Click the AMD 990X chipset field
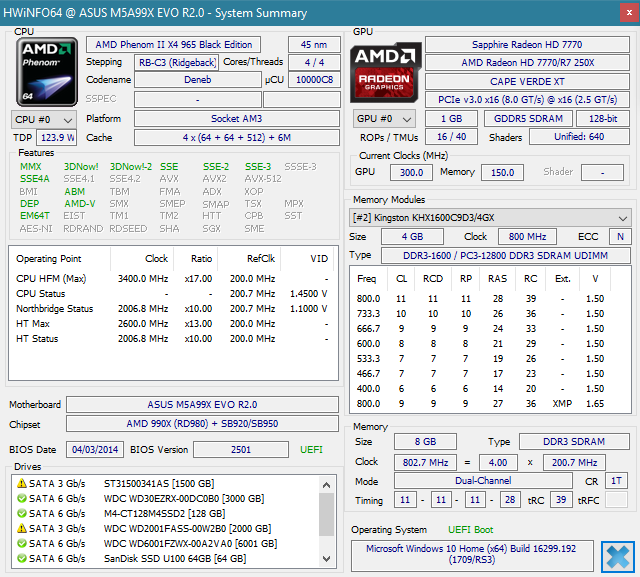The height and width of the screenshot is (577, 640). (202, 424)
